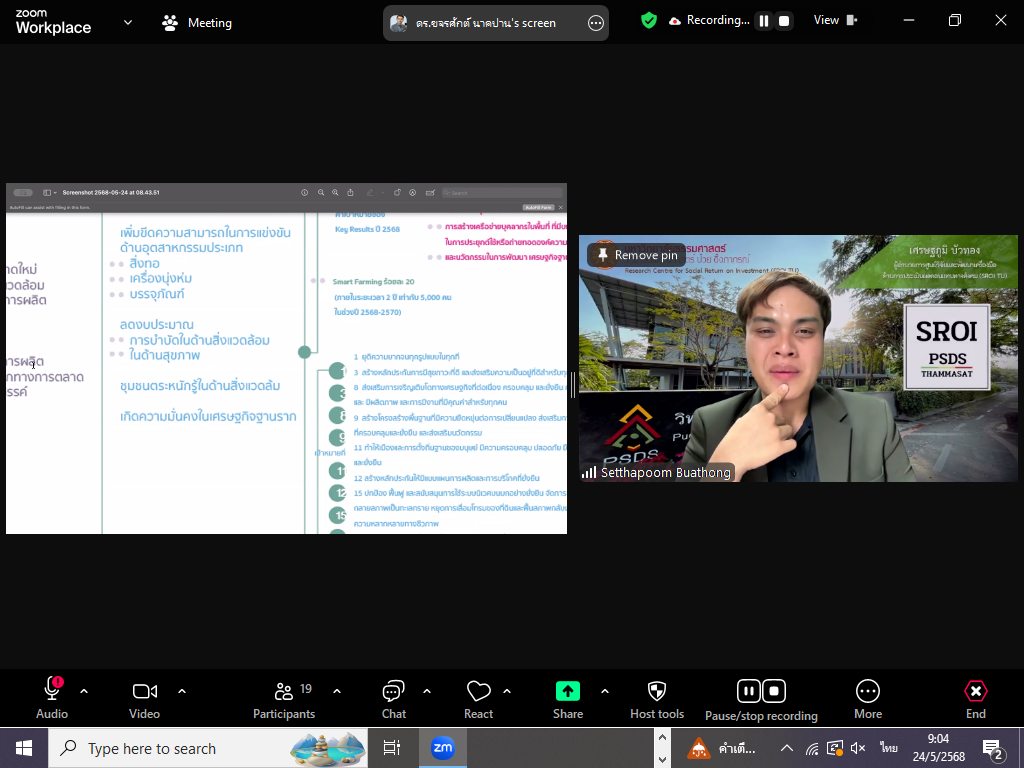
Task: Click the green encryption shield icon
Action: [x=648, y=21]
